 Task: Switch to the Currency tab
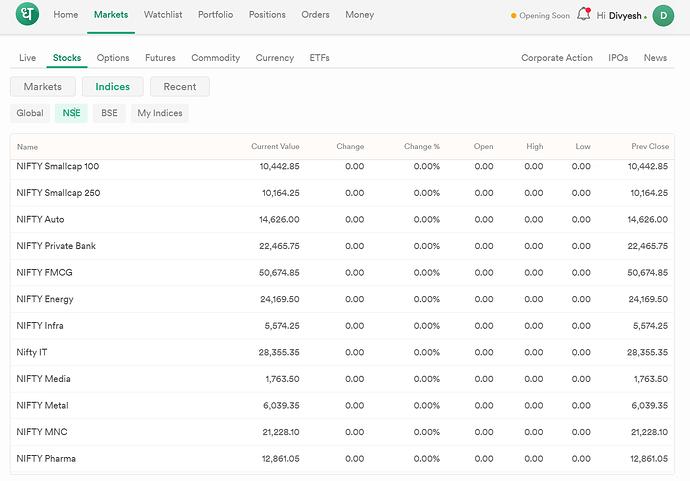tap(275, 58)
